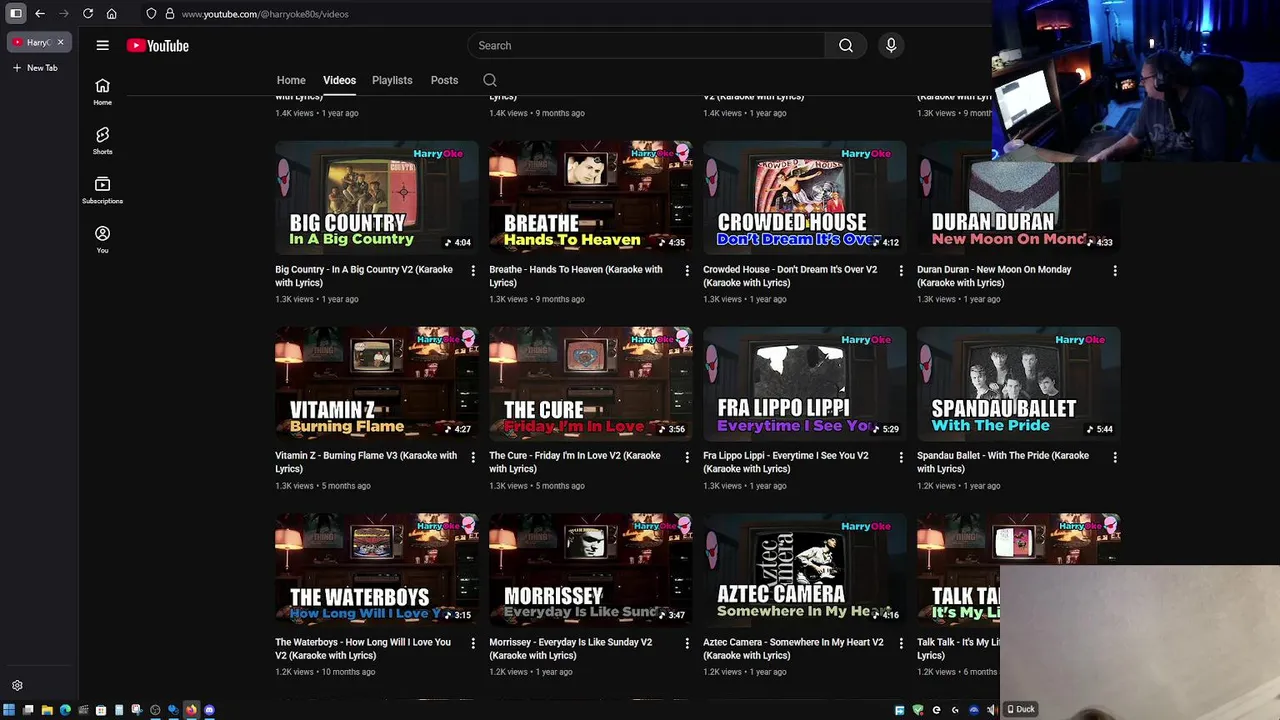This screenshot has height=720, width=1280.
Task: Open Duran Duran New Moon On Monday title
Action: 994,276
